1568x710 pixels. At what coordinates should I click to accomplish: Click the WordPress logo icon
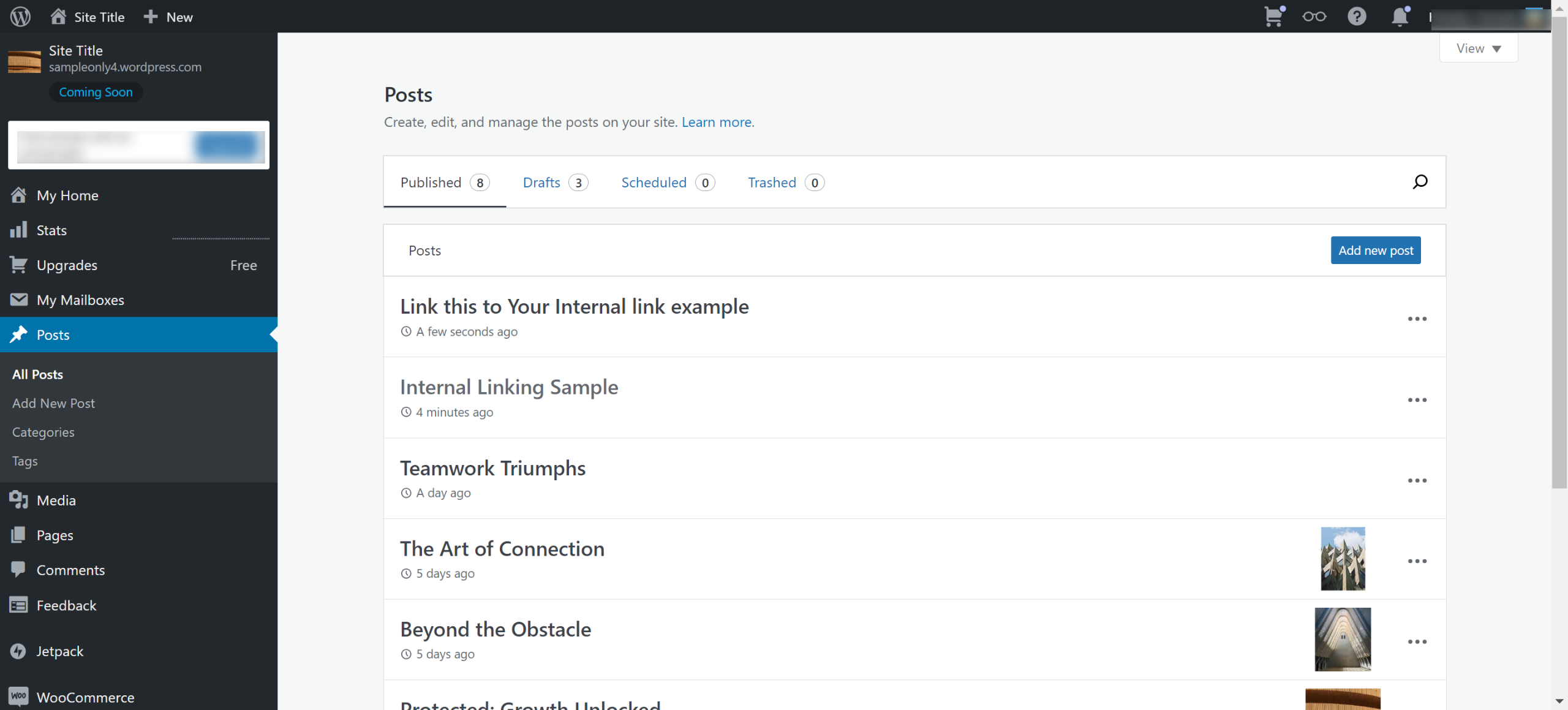click(x=20, y=17)
